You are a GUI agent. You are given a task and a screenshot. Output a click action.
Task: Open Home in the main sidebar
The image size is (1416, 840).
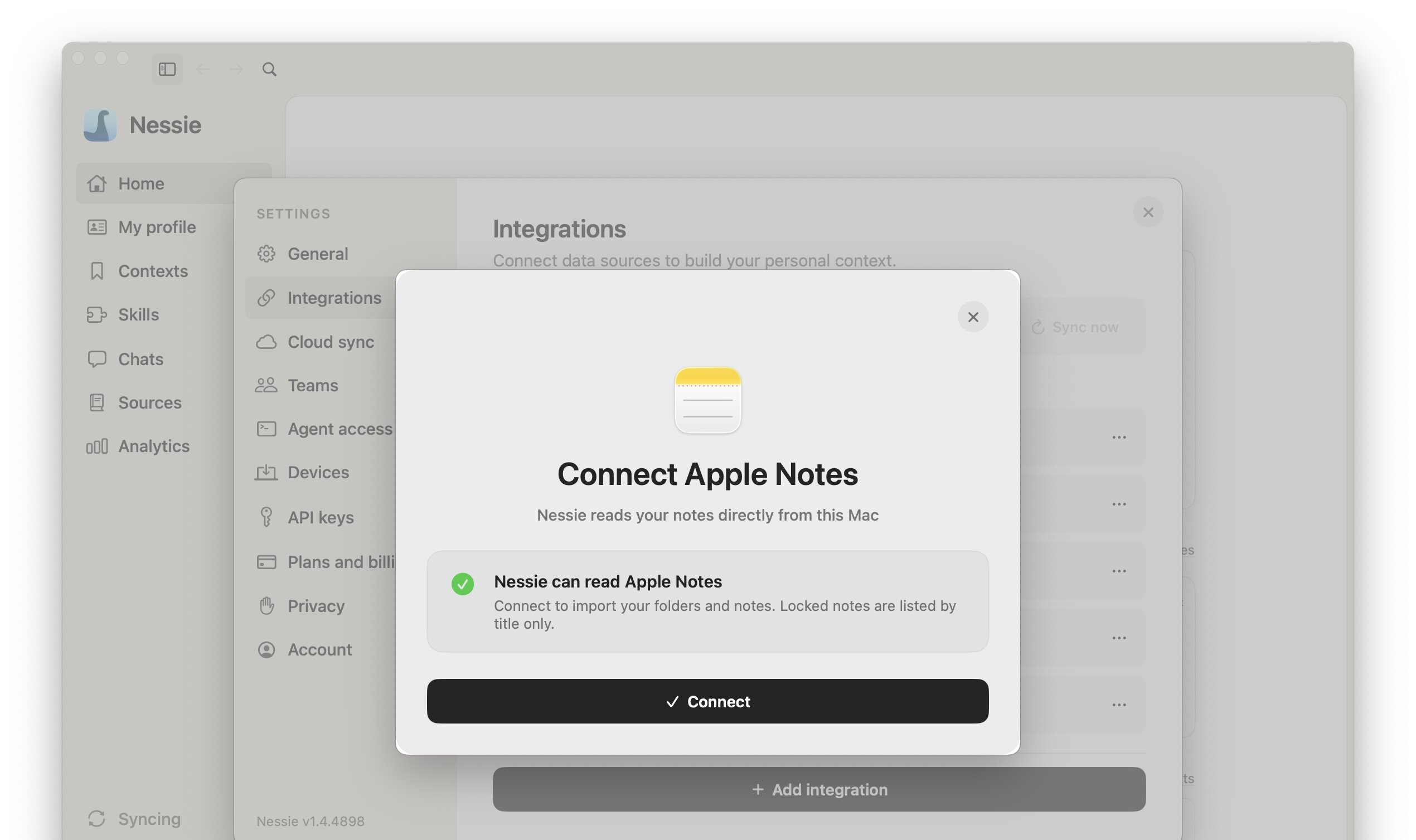point(174,183)
